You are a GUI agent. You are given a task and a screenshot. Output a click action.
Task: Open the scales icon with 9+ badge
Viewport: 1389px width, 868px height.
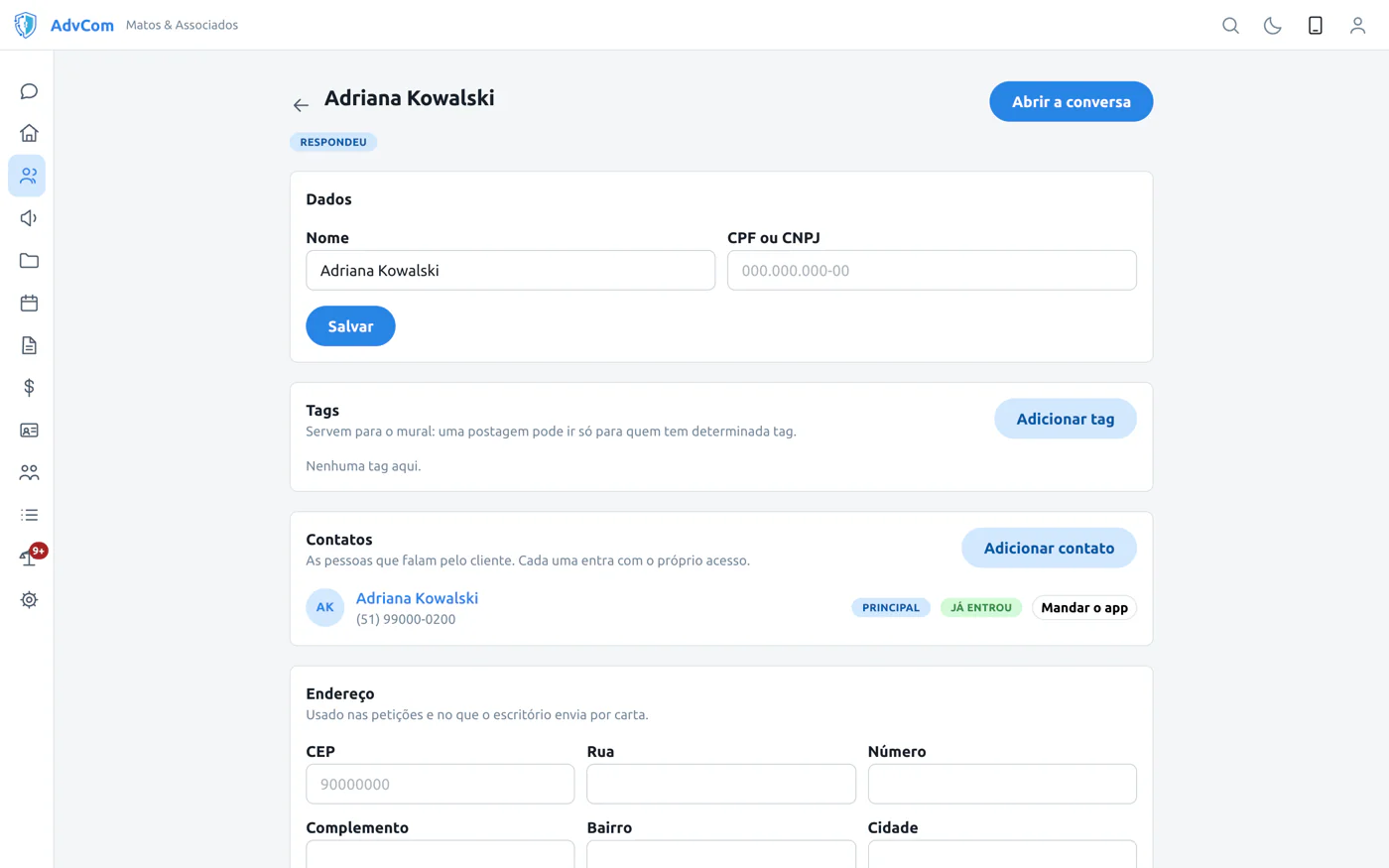coord(29,558)
